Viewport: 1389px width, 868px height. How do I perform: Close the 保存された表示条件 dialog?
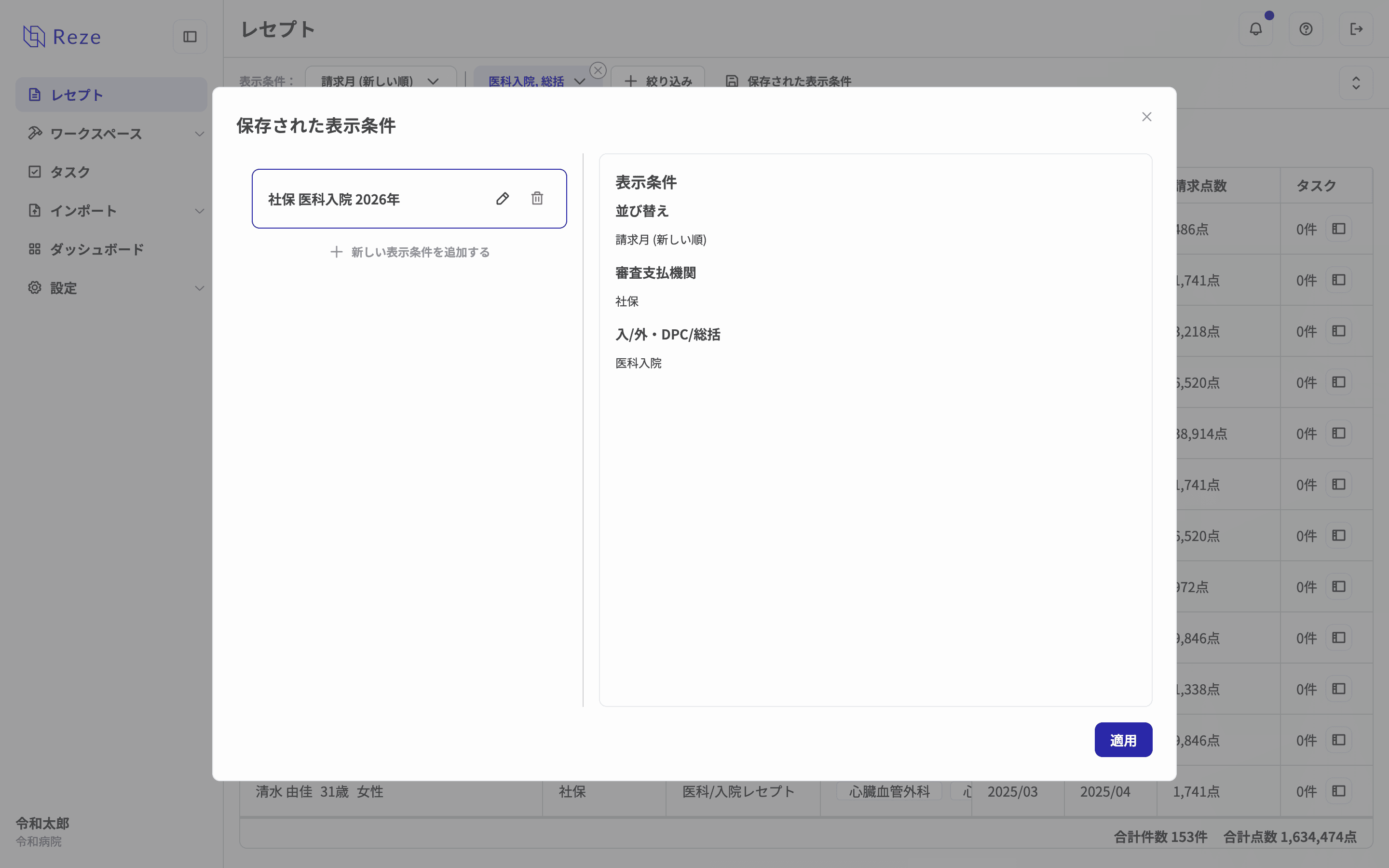1147,117
